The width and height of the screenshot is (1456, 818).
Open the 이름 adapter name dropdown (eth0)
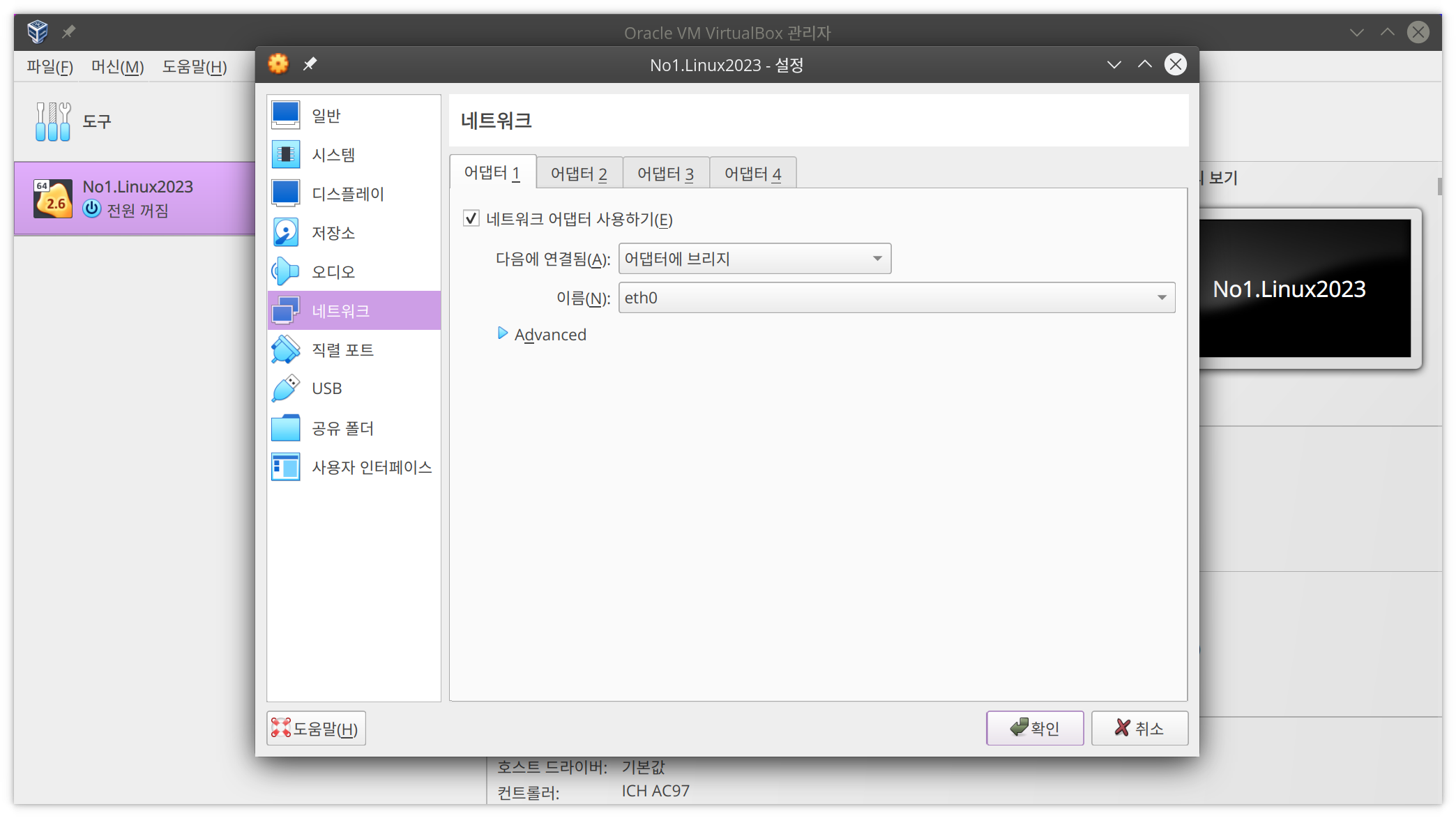[897, 298]
